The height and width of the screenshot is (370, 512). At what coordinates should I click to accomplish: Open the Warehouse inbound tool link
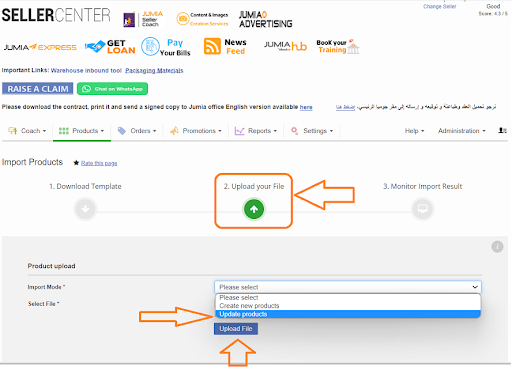(86, 70)
